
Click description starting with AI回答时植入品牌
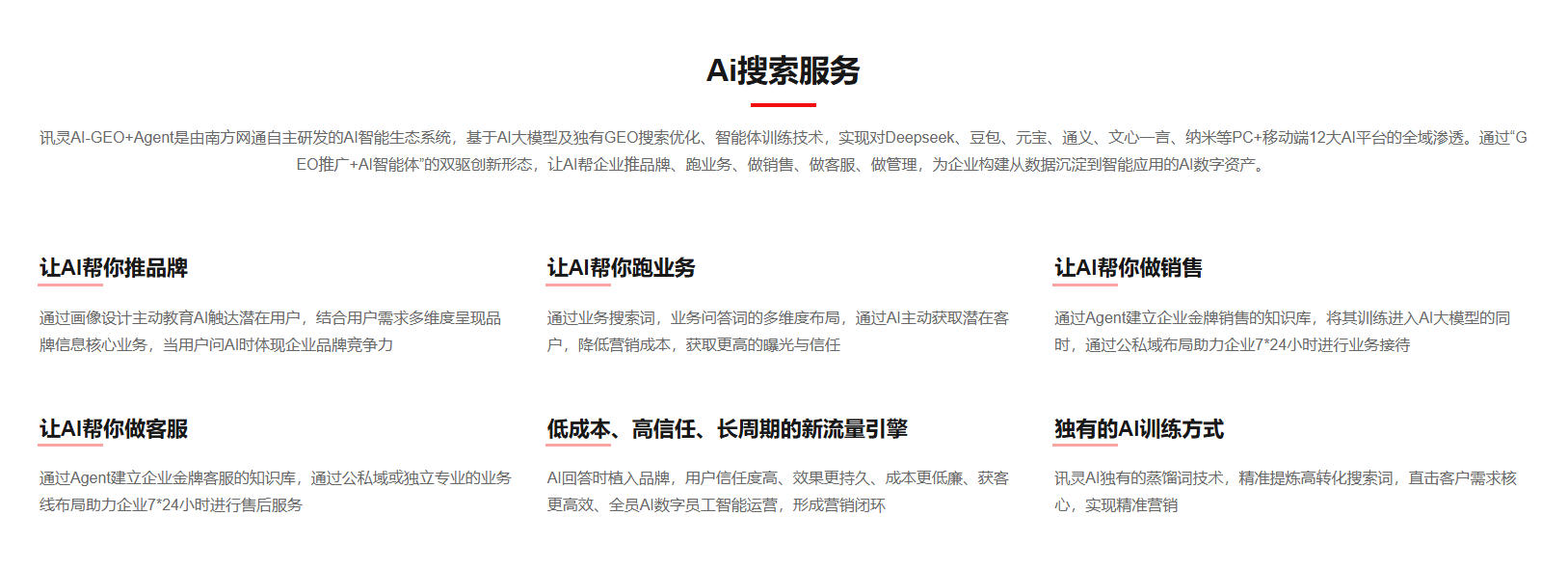[x=777, y=491]
